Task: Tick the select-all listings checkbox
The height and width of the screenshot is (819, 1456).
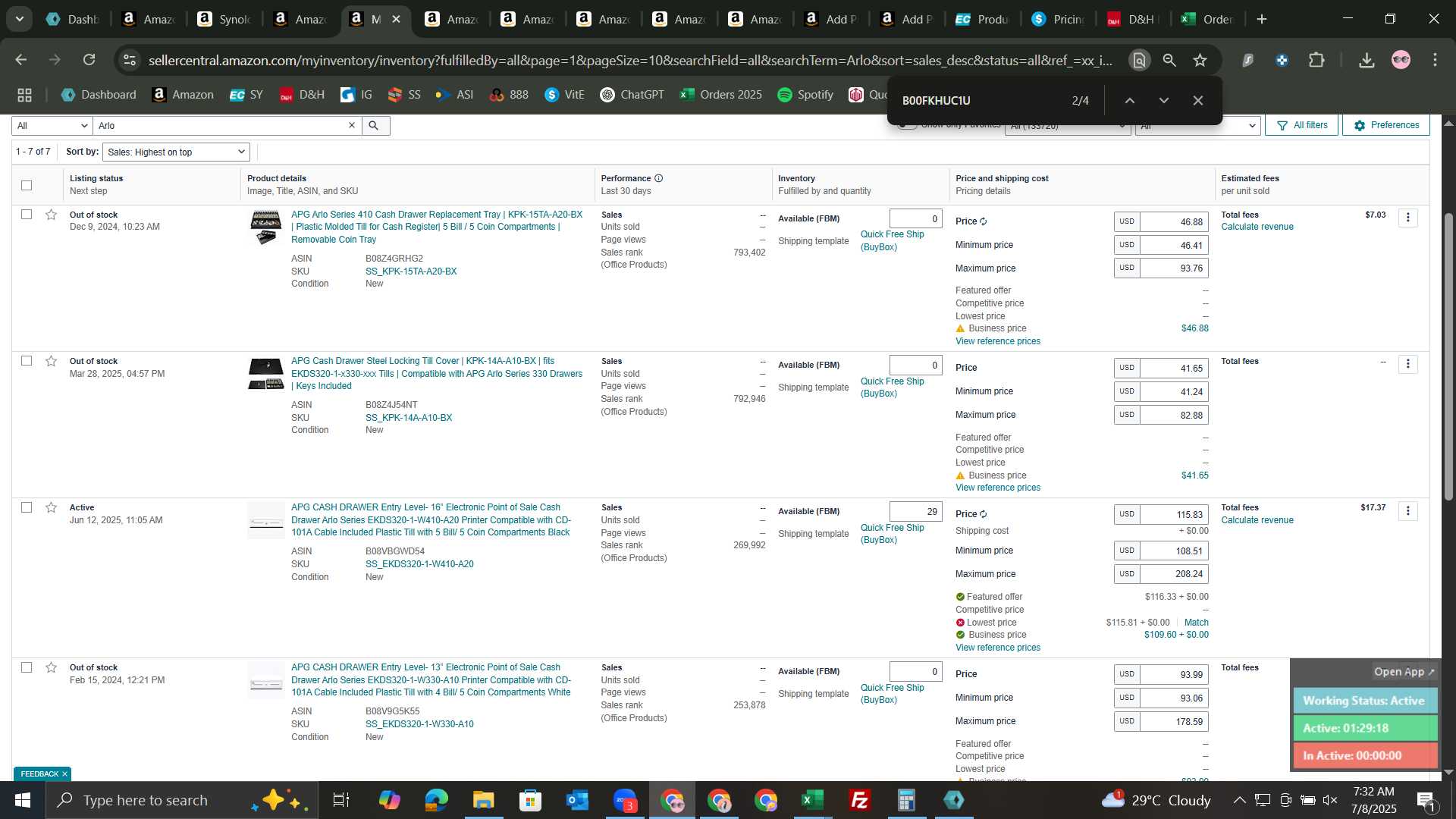Action: point(27,185)
